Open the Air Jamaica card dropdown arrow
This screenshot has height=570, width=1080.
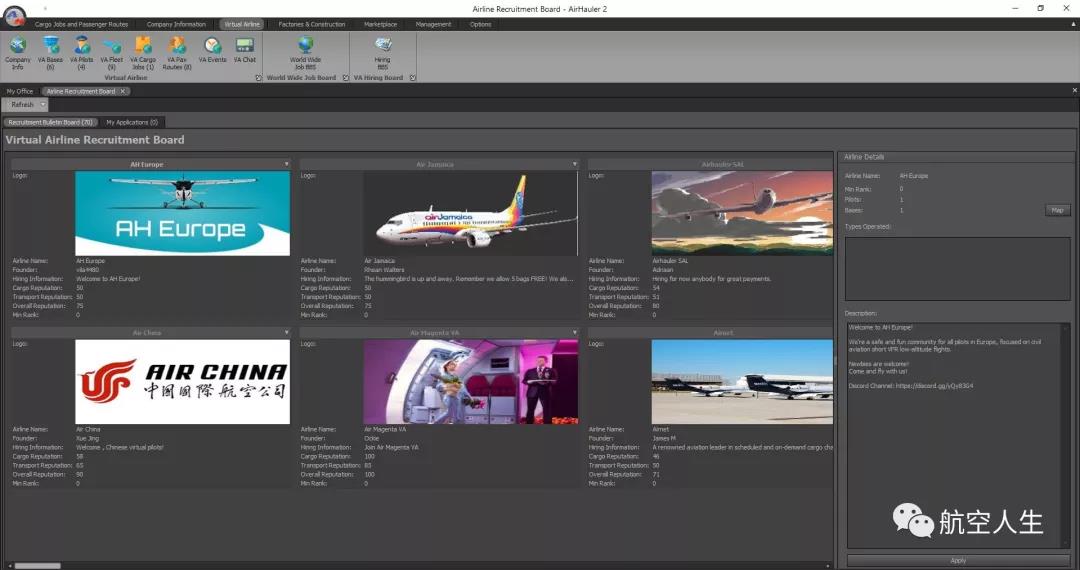click(574, 165)
